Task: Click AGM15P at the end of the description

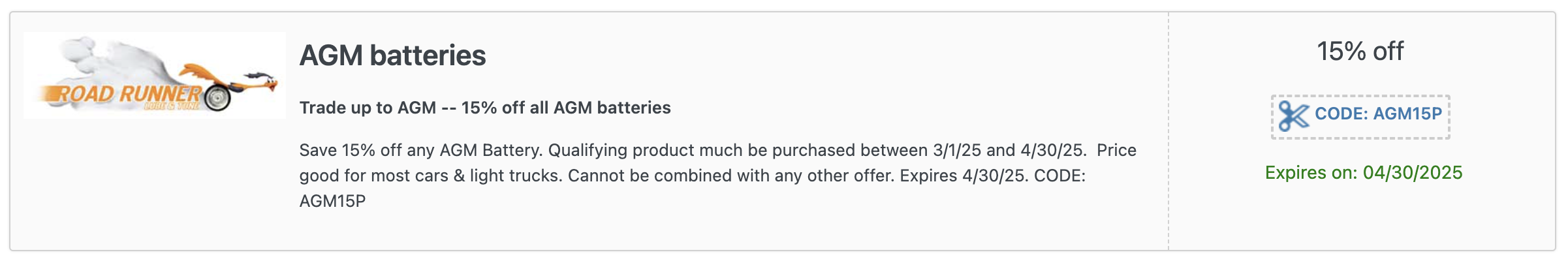Action: [332, 201]
